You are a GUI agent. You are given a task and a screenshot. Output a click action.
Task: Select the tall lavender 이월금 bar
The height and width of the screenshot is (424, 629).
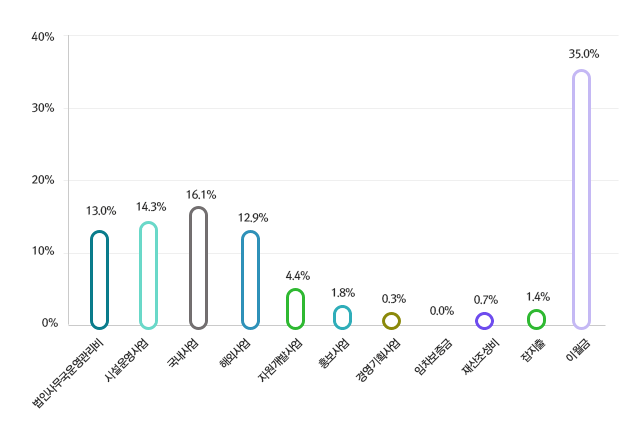point(581,199)
